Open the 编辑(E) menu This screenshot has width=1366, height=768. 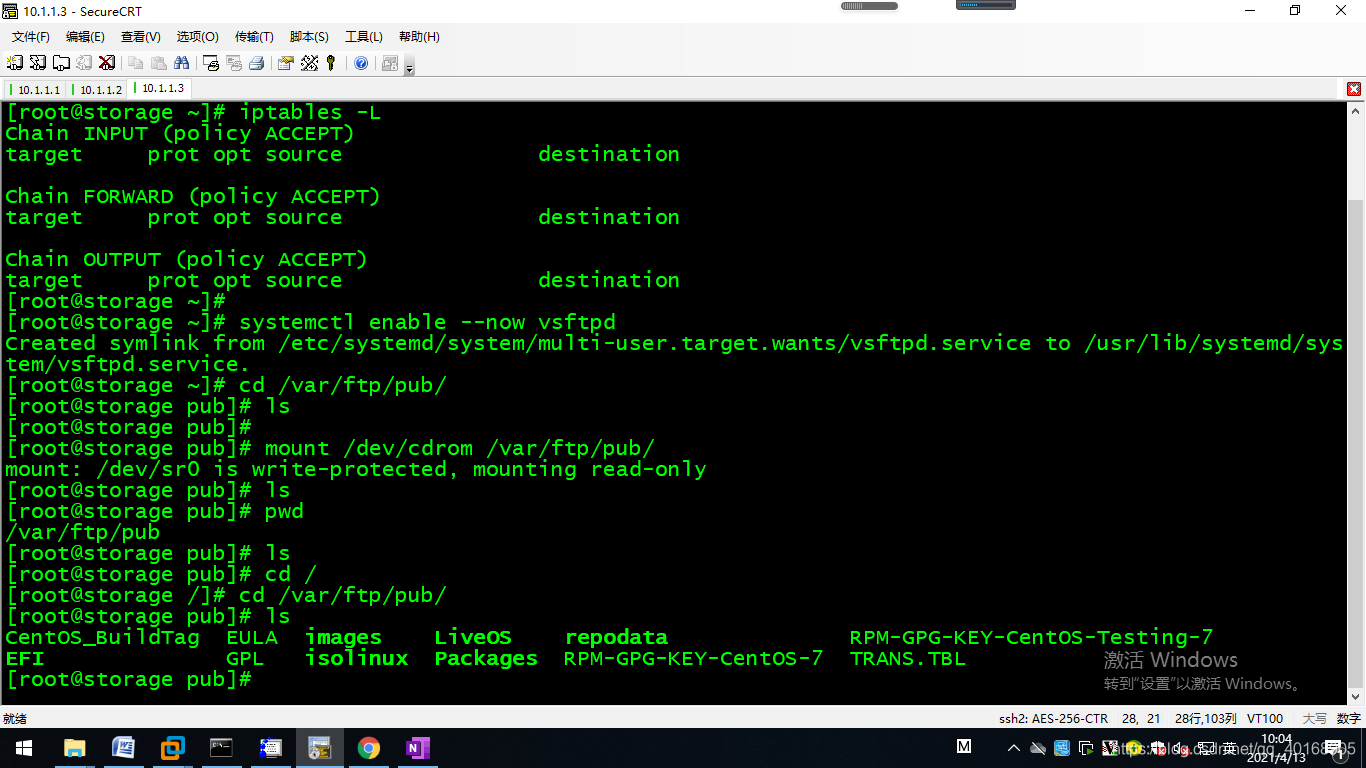point(85,37)
